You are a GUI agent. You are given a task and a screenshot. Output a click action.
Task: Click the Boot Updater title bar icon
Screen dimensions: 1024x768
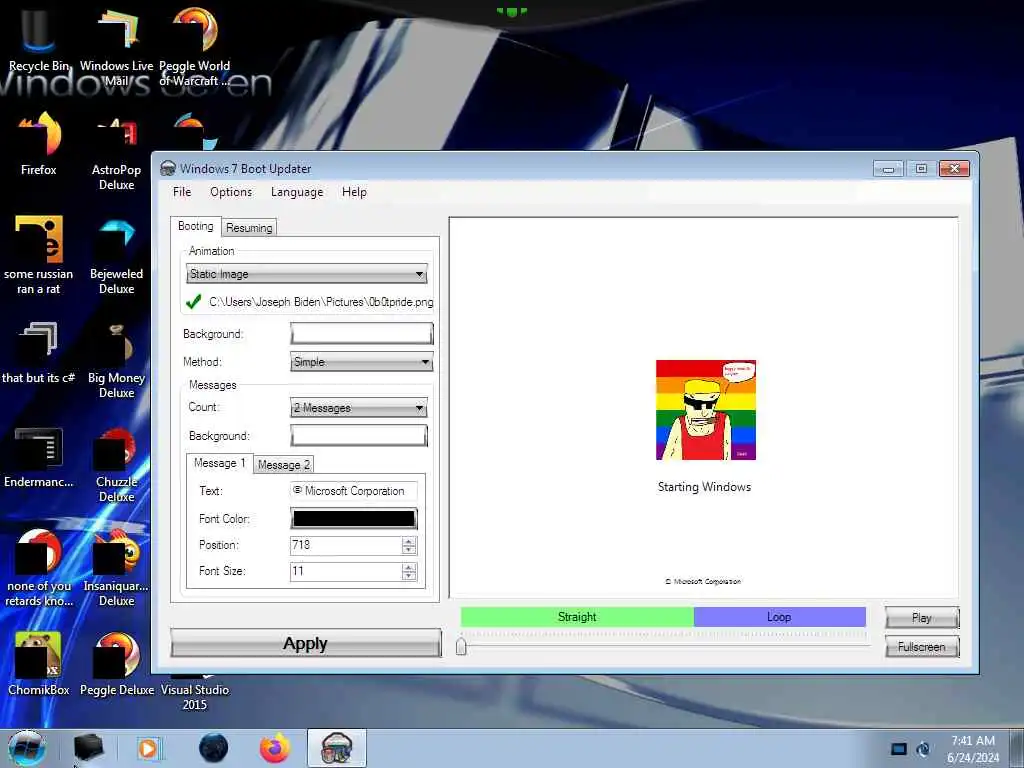168,168
